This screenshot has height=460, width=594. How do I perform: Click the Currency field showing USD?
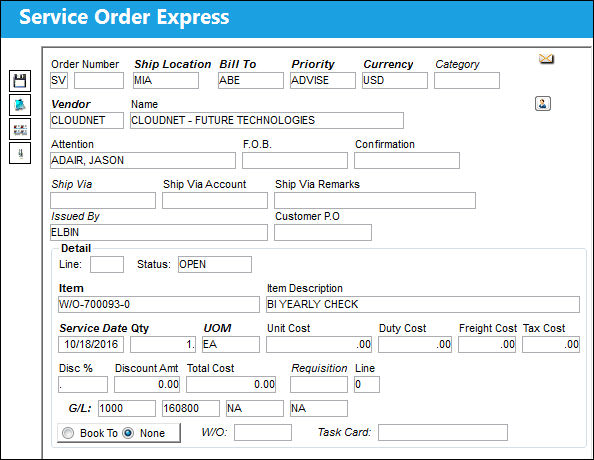point(395,80)
